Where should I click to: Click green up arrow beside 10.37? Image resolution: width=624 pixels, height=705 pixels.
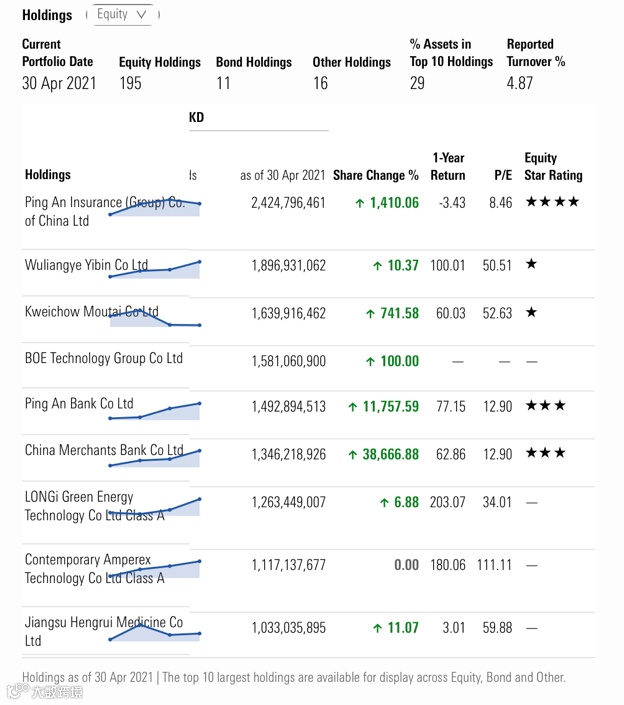click(378, 266)
